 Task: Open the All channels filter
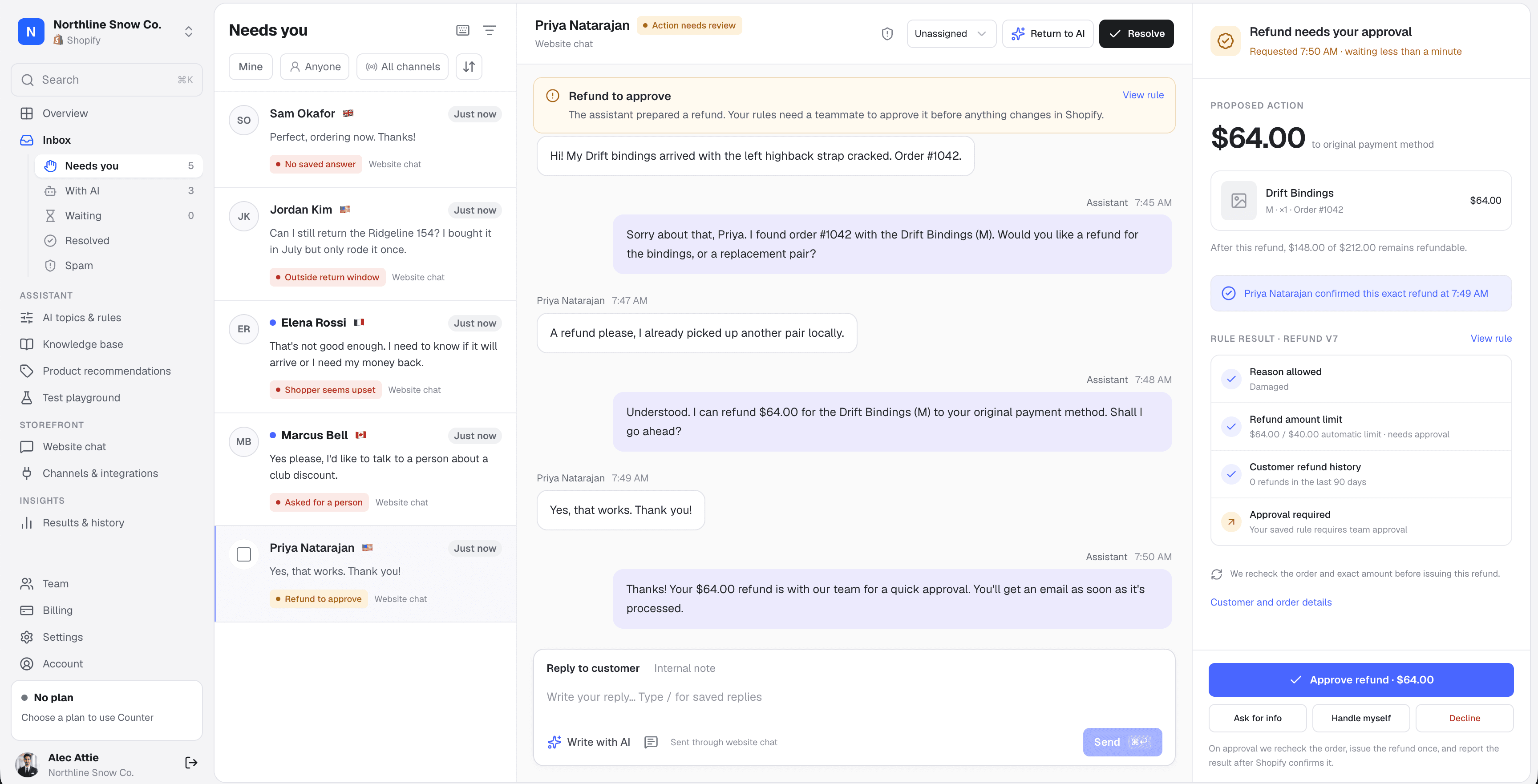click(x=402, y=66)
